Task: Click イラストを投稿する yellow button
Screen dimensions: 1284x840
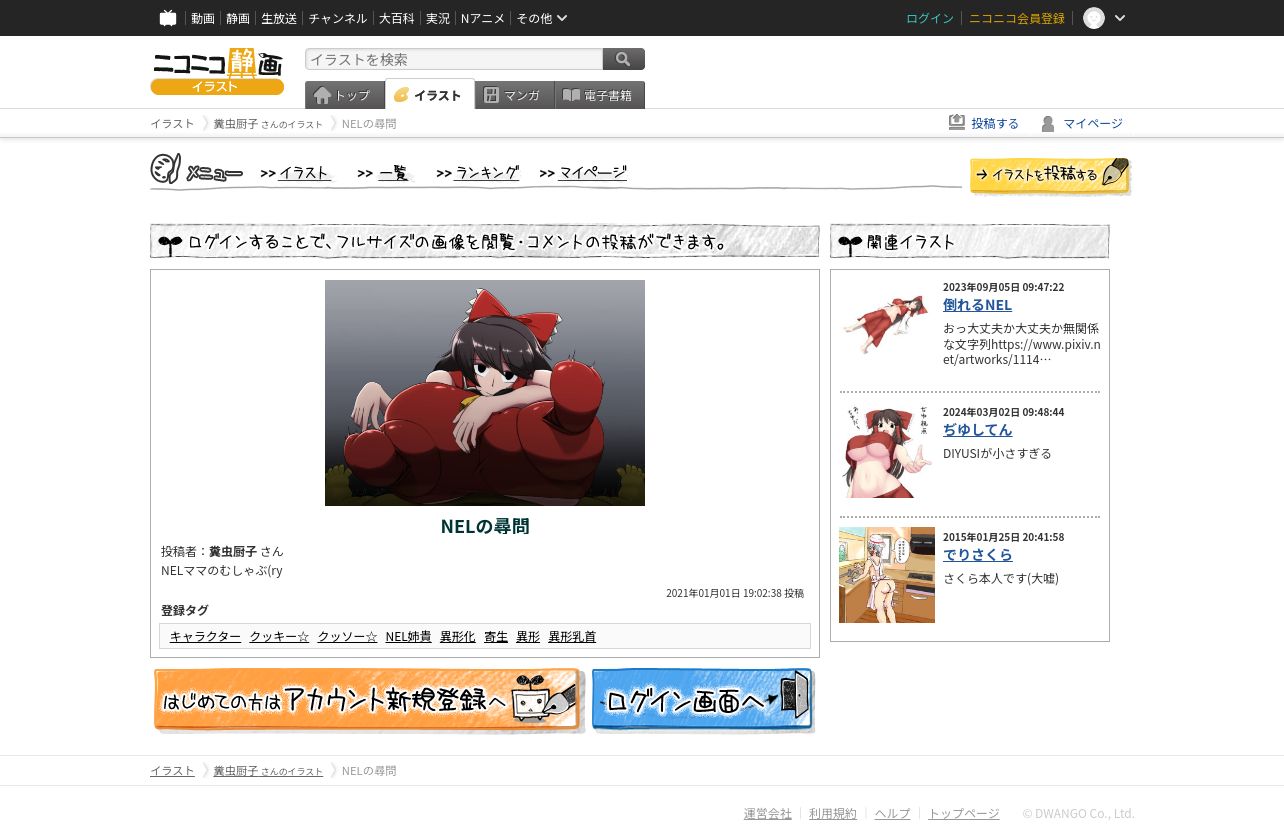Action: (x=1050, y=175)
